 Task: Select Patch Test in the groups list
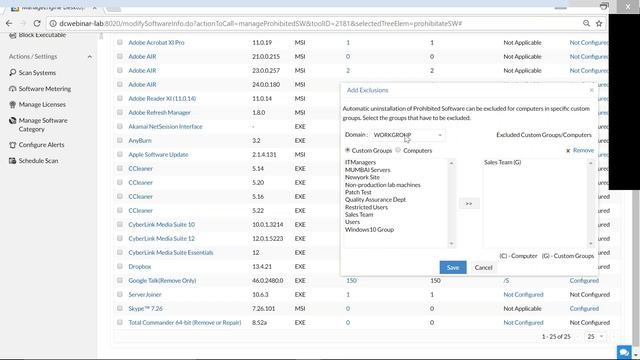click(358, 192)
